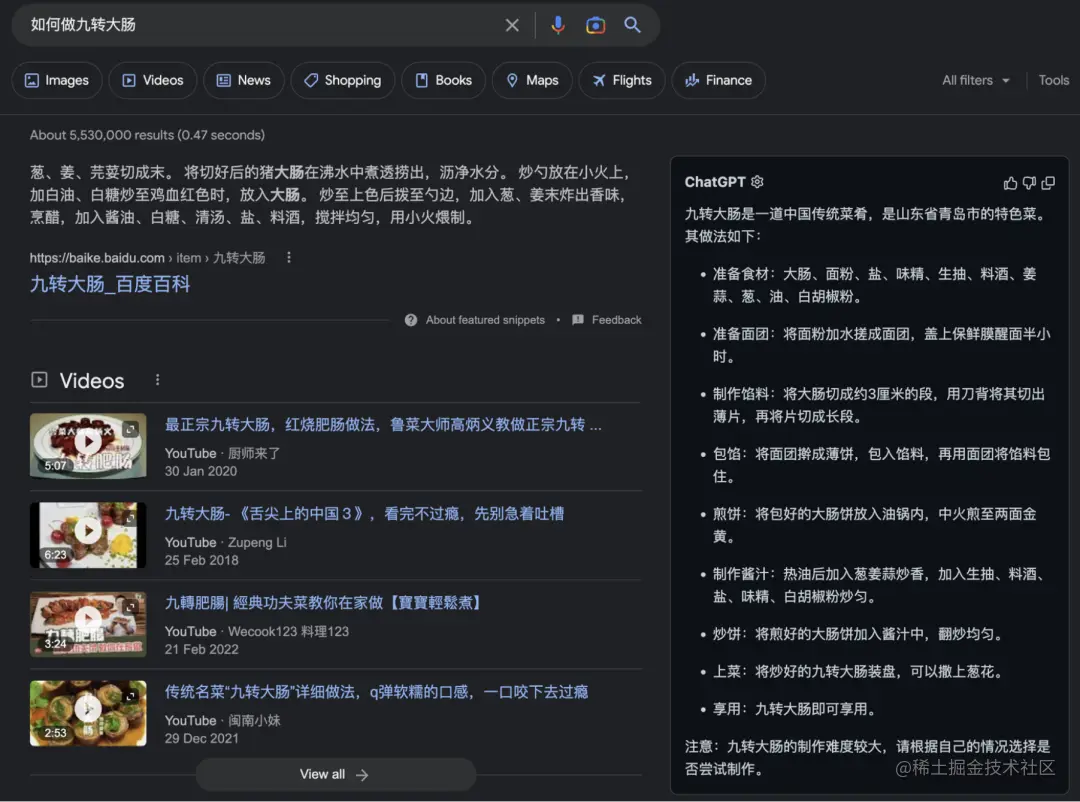Click YouTube · Wecook123 料理123 source text
Image resolution: width=1080 pixels, height=802 pixels.
pos(256,631)
